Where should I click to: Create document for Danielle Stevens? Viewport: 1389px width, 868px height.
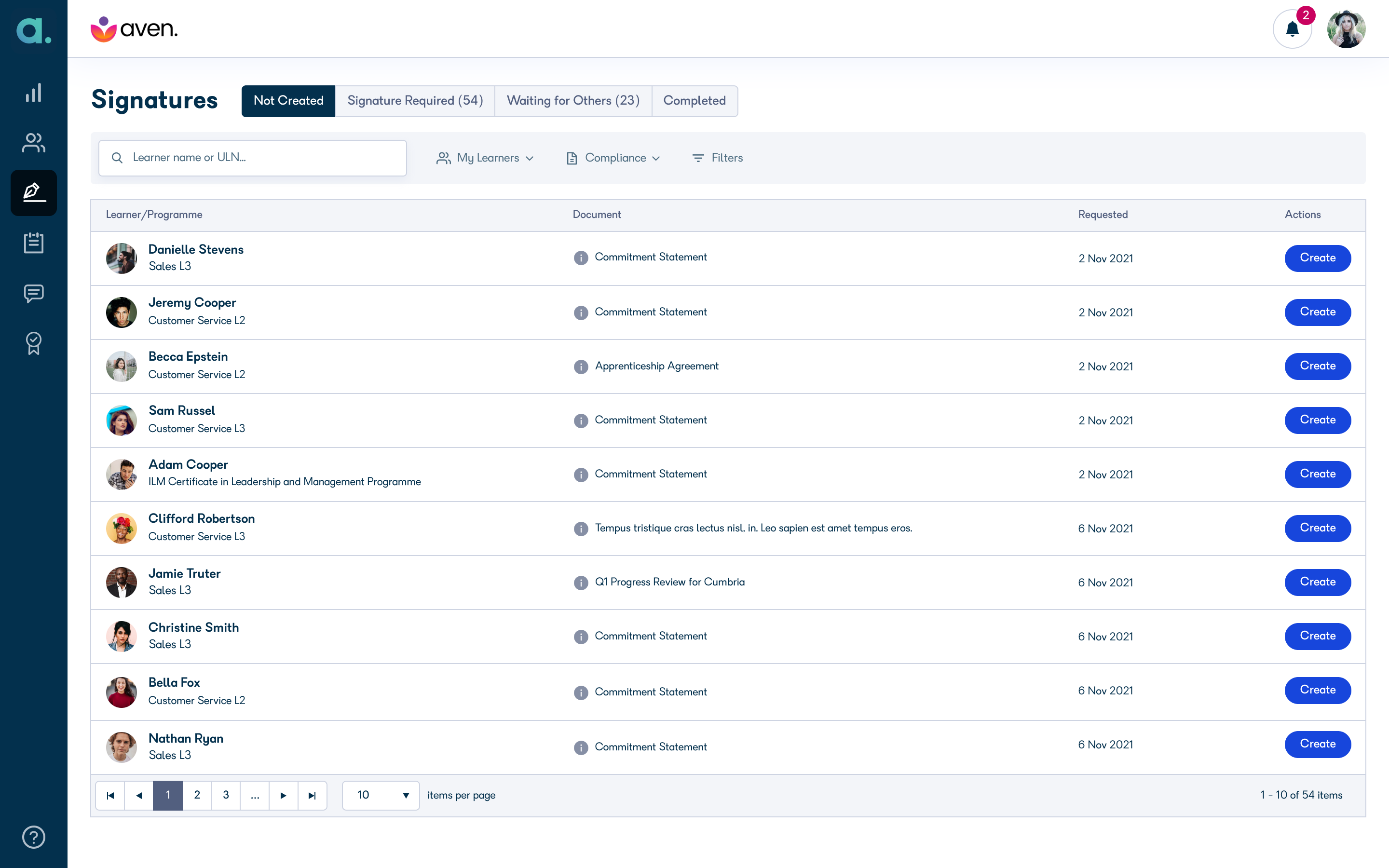coord(1317,258)
